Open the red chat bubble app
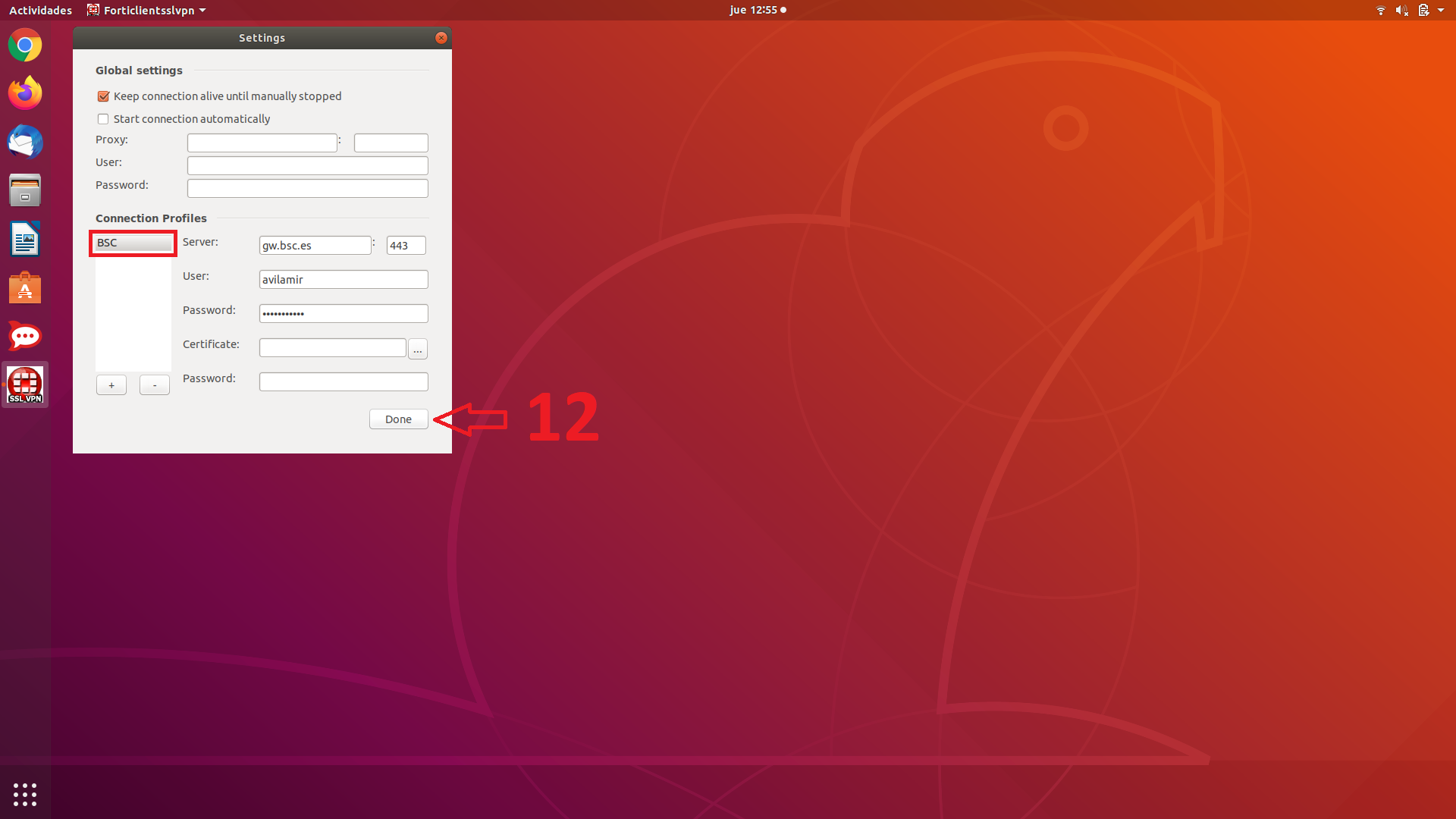 pos(25,336)
